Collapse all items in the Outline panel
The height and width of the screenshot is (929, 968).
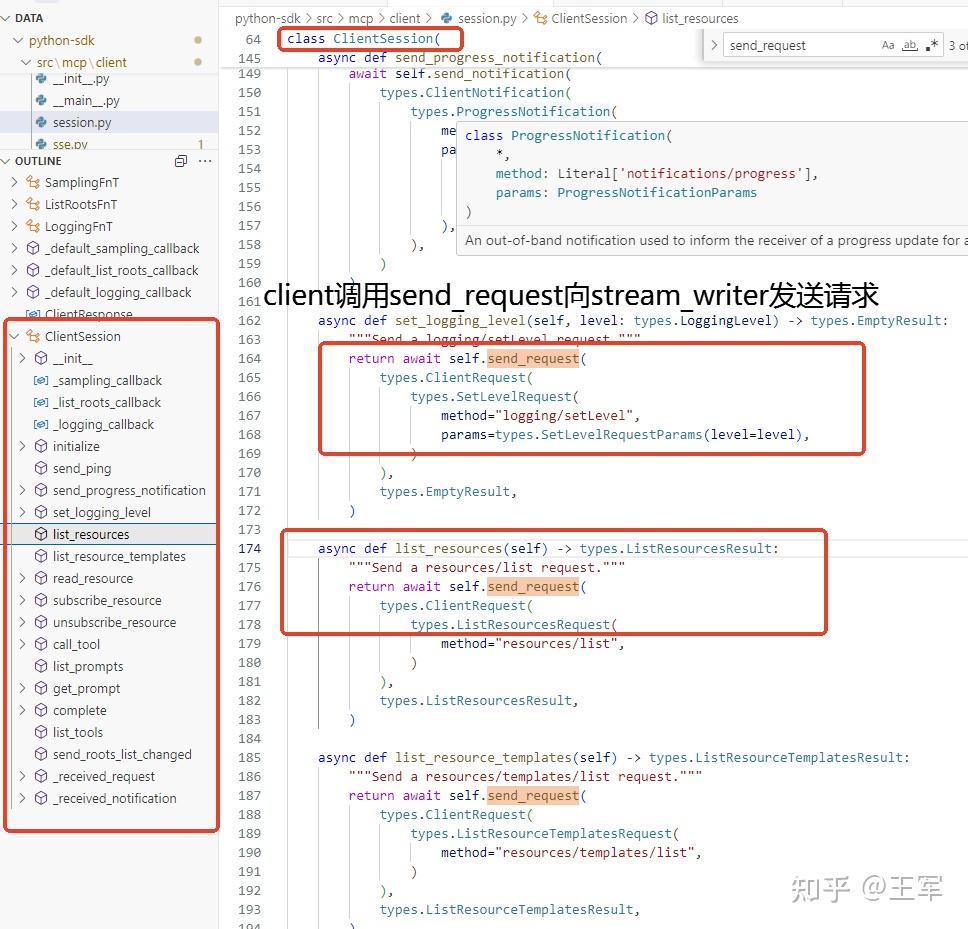[180, 161]
